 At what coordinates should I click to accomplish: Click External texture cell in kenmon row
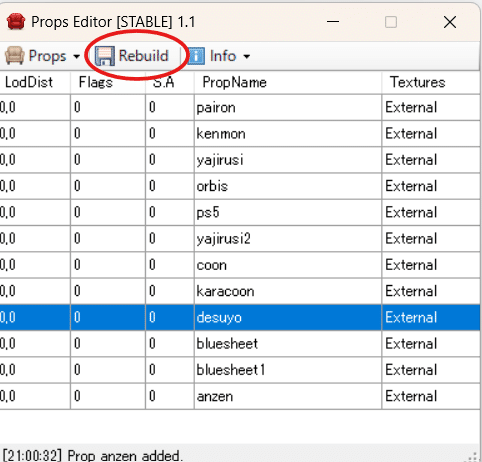(431, 134)
